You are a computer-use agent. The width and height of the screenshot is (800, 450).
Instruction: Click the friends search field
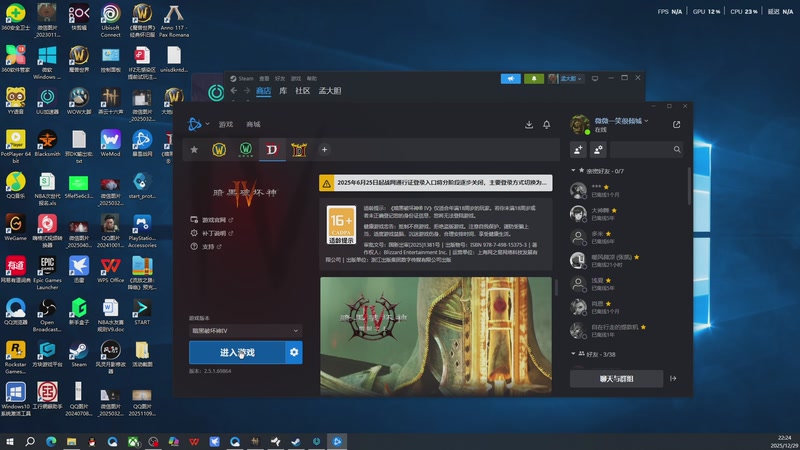(646, 149)
